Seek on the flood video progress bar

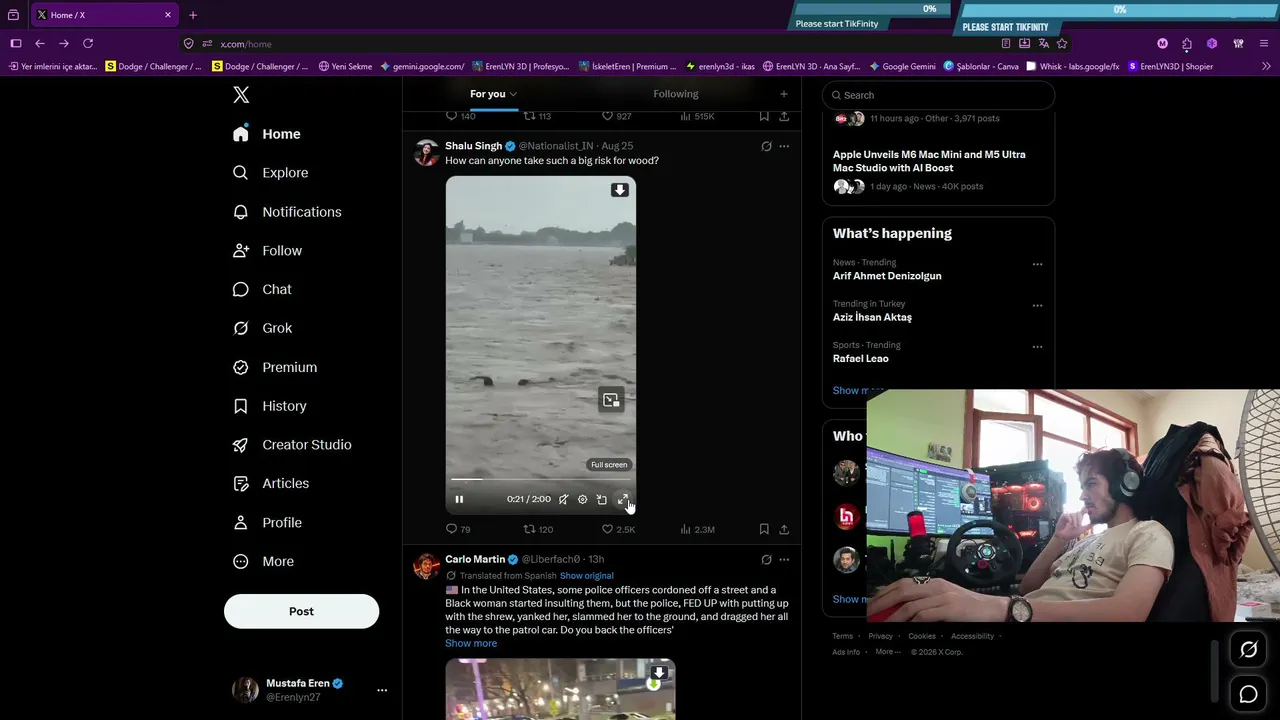click(541, 479)
